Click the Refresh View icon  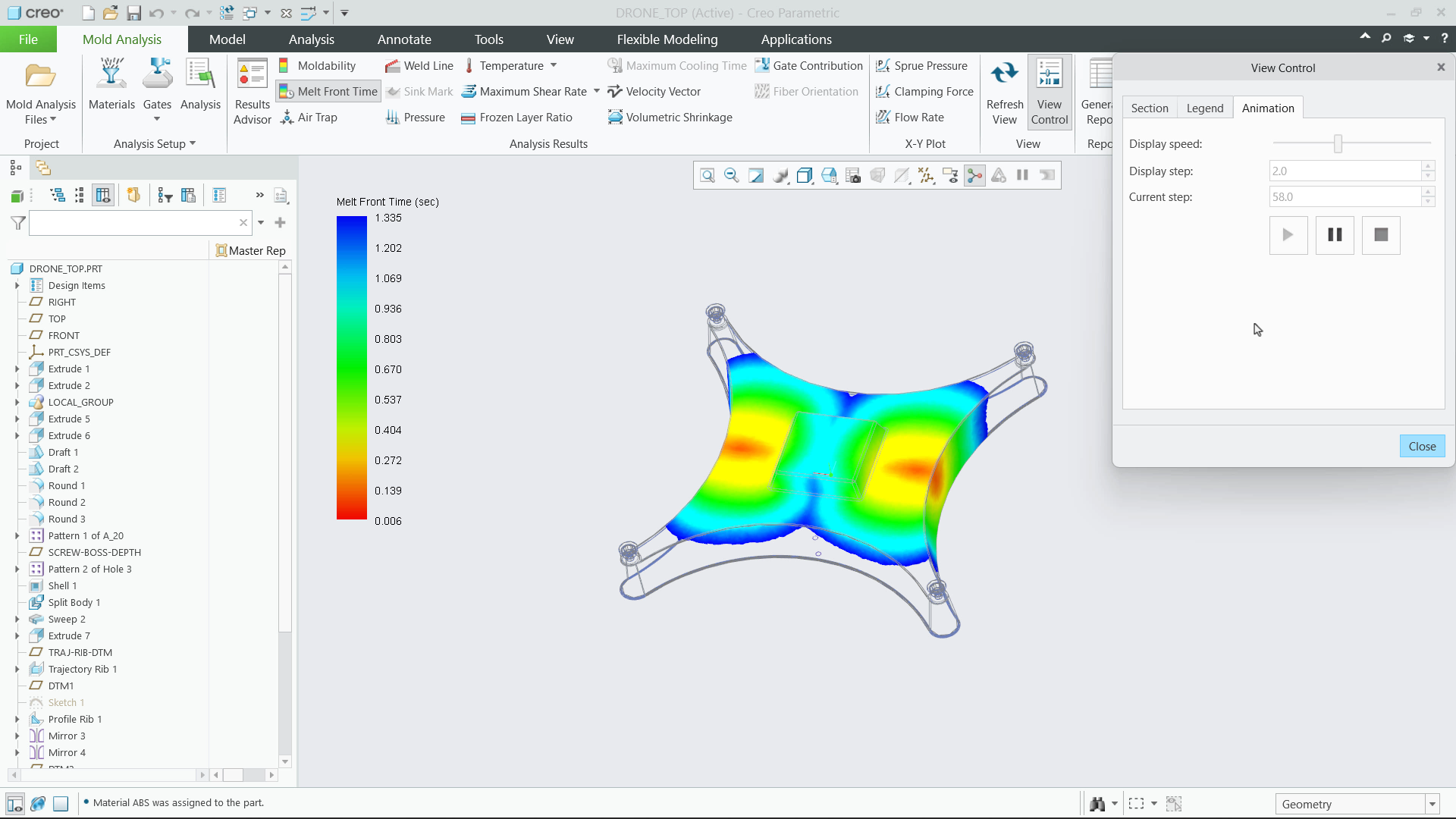point(1004,91)
